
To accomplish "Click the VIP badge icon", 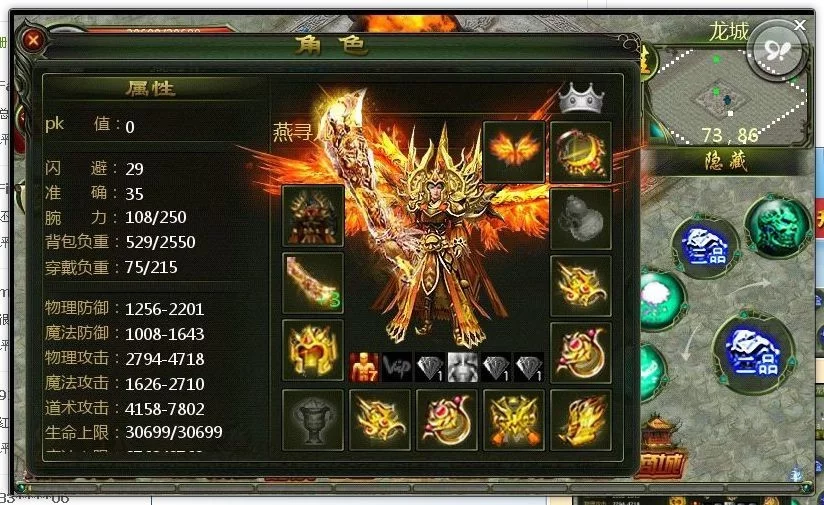I will pos(397,367).
